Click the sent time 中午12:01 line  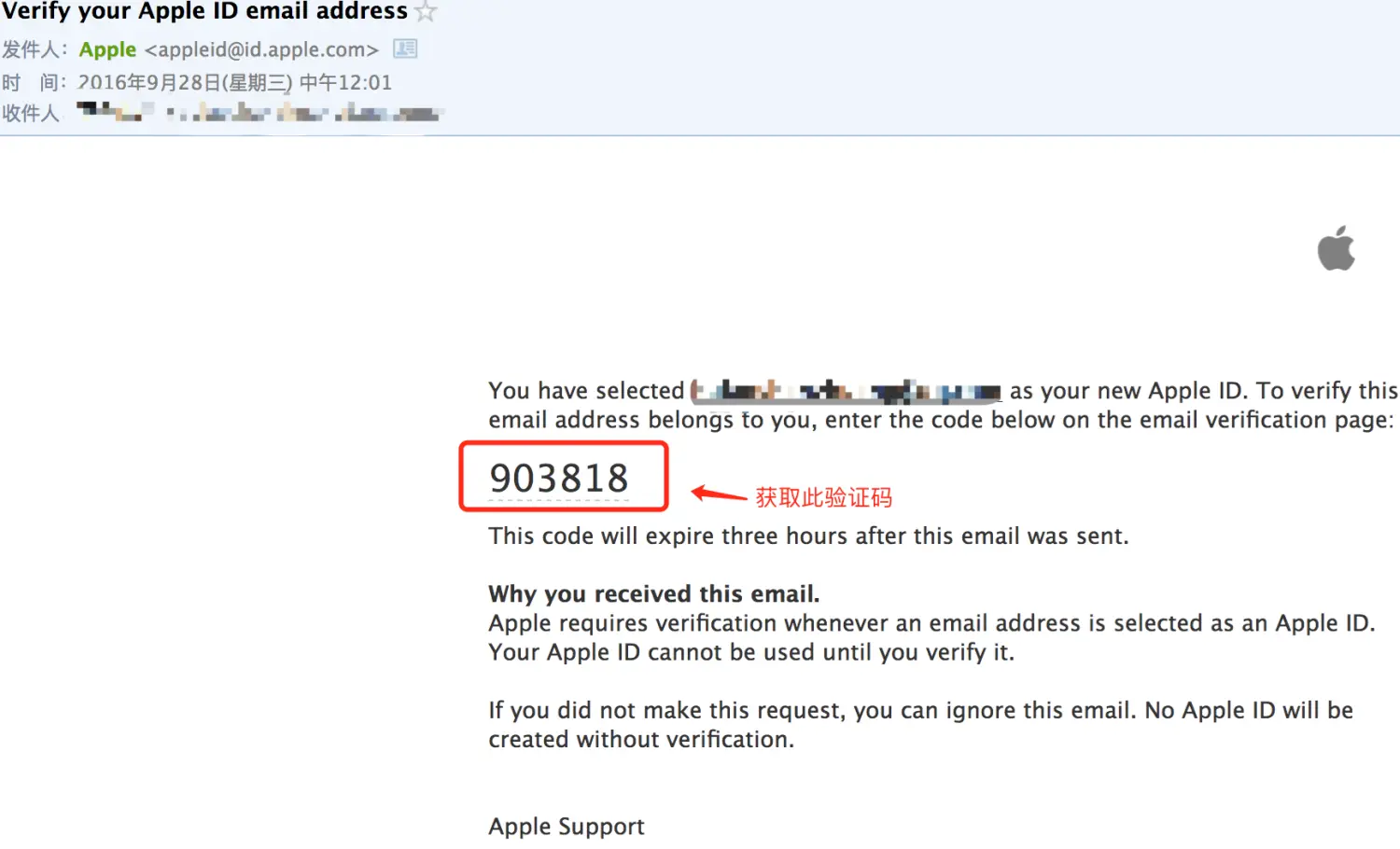click(x=234, y=82)
